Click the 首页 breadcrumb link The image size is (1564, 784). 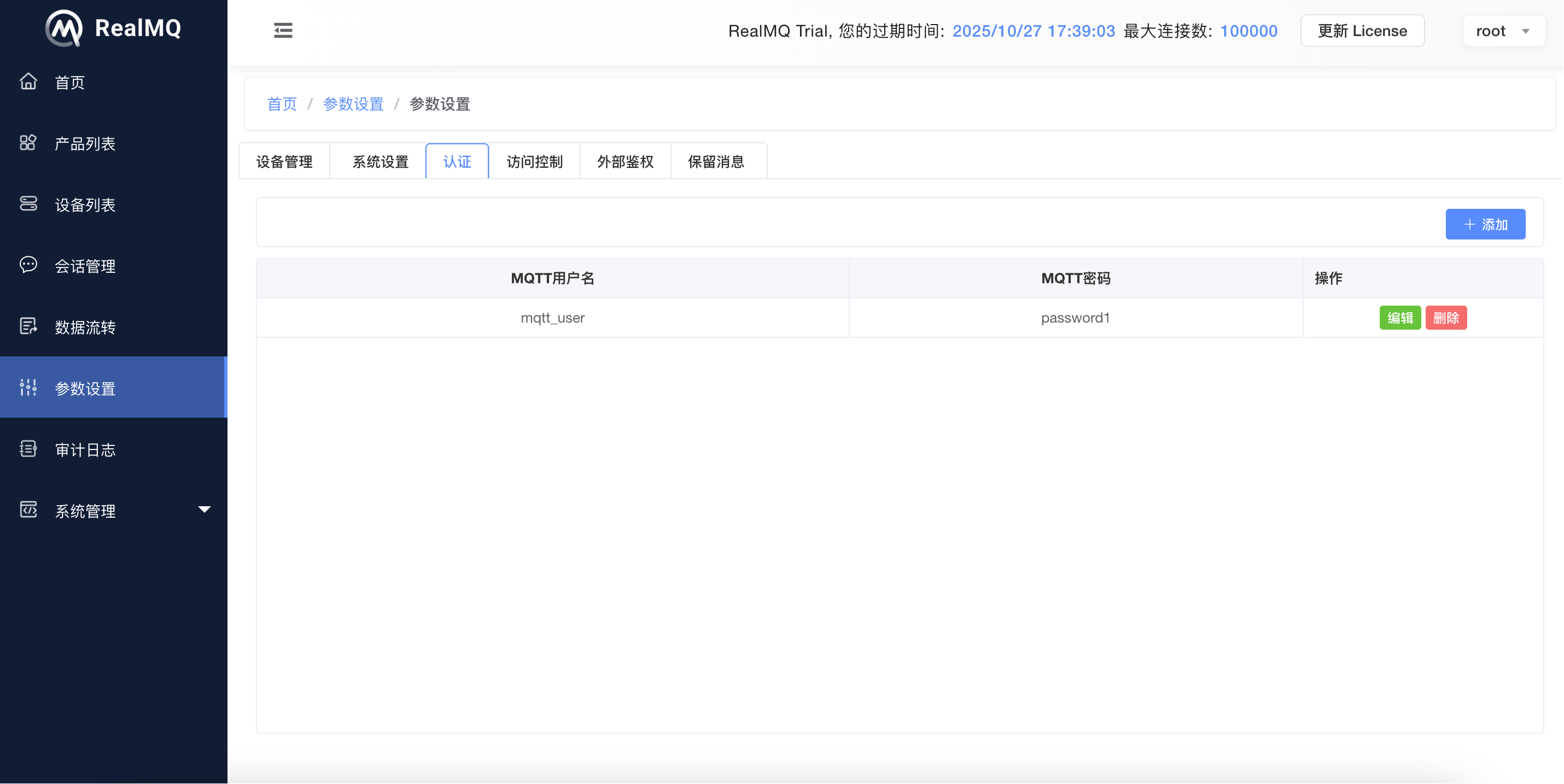pyautogui.click(x=282, y=104)
